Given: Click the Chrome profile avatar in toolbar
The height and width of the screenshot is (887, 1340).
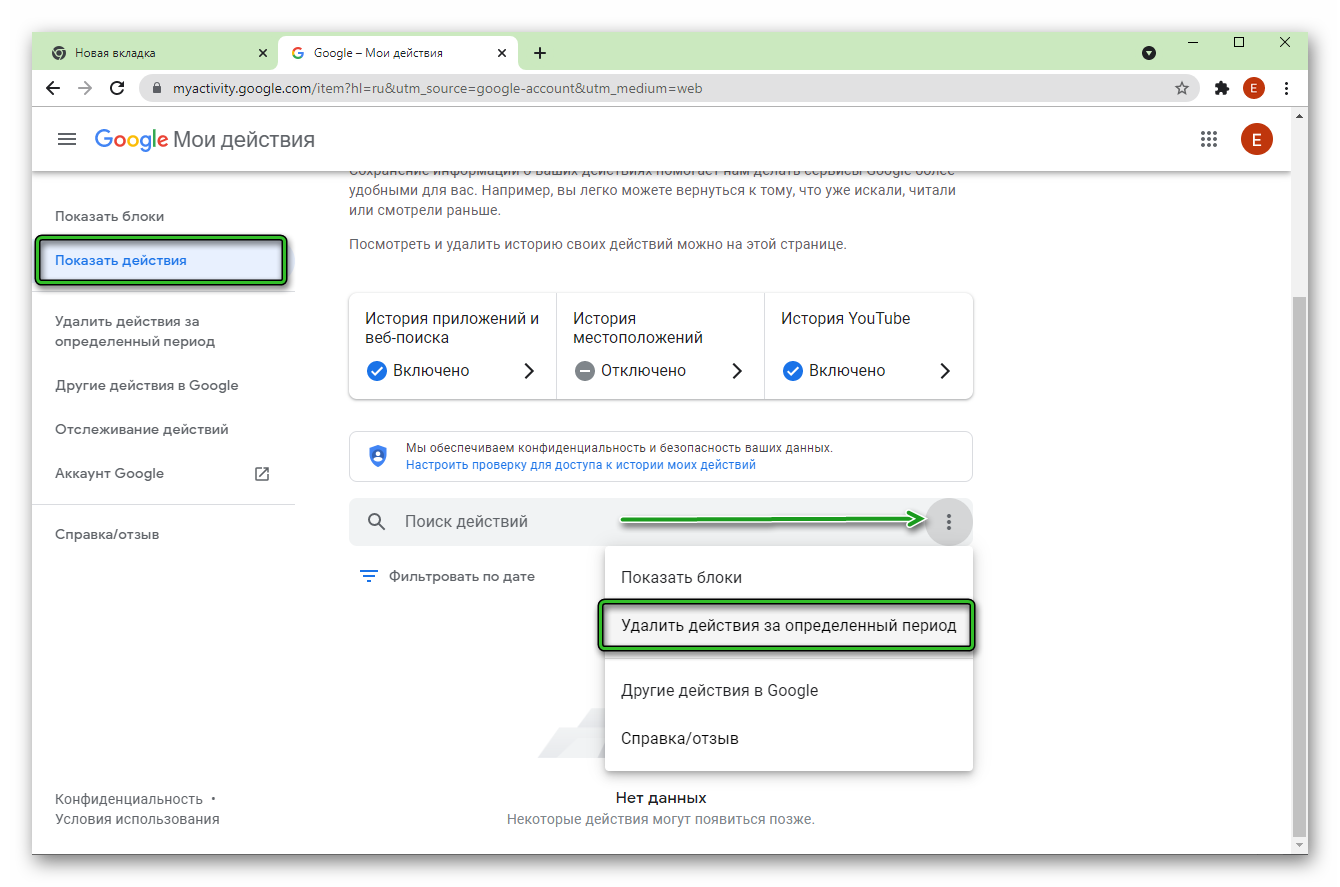Looking at the screenshot, I should (x=1254, y=88).
